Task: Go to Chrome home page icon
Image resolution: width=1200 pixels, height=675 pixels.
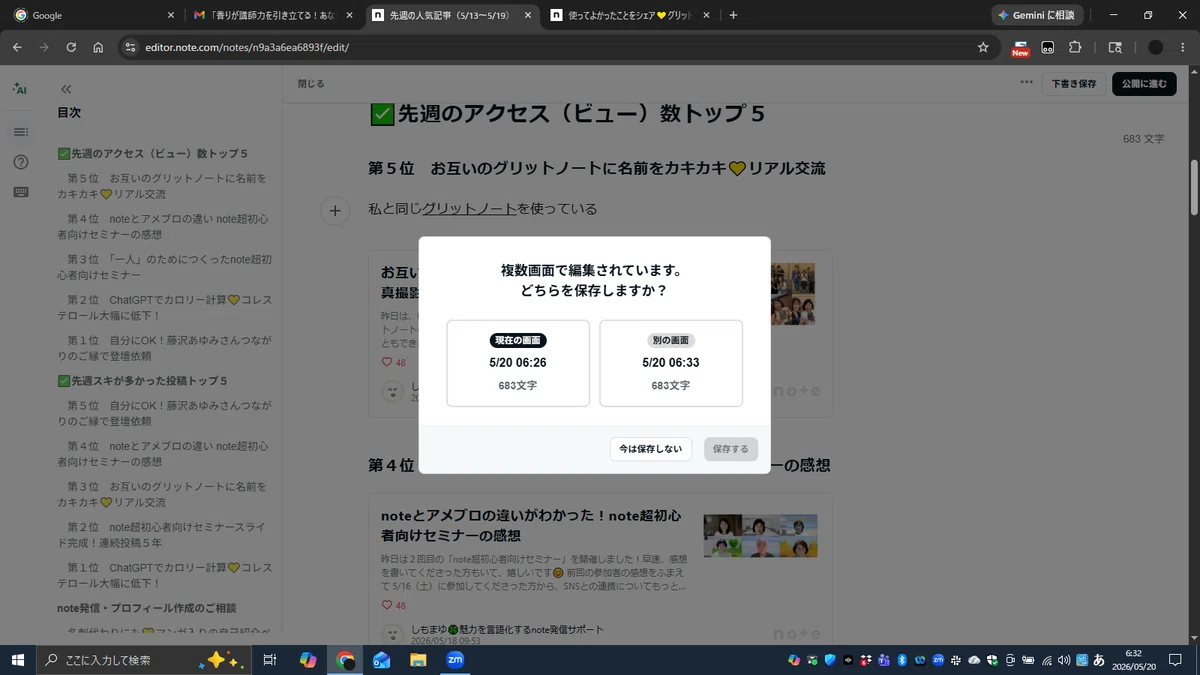Action: [98, 47]
